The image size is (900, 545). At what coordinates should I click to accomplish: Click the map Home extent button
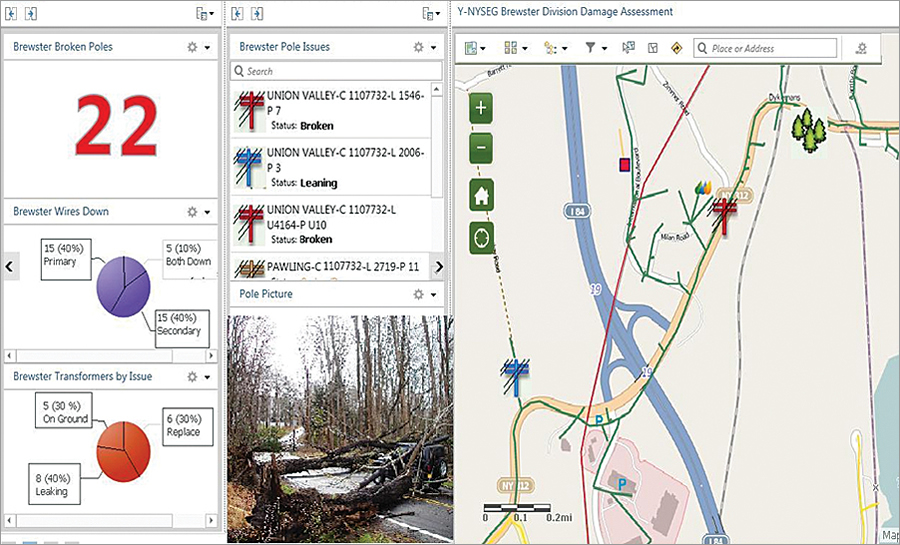[481, 196]
